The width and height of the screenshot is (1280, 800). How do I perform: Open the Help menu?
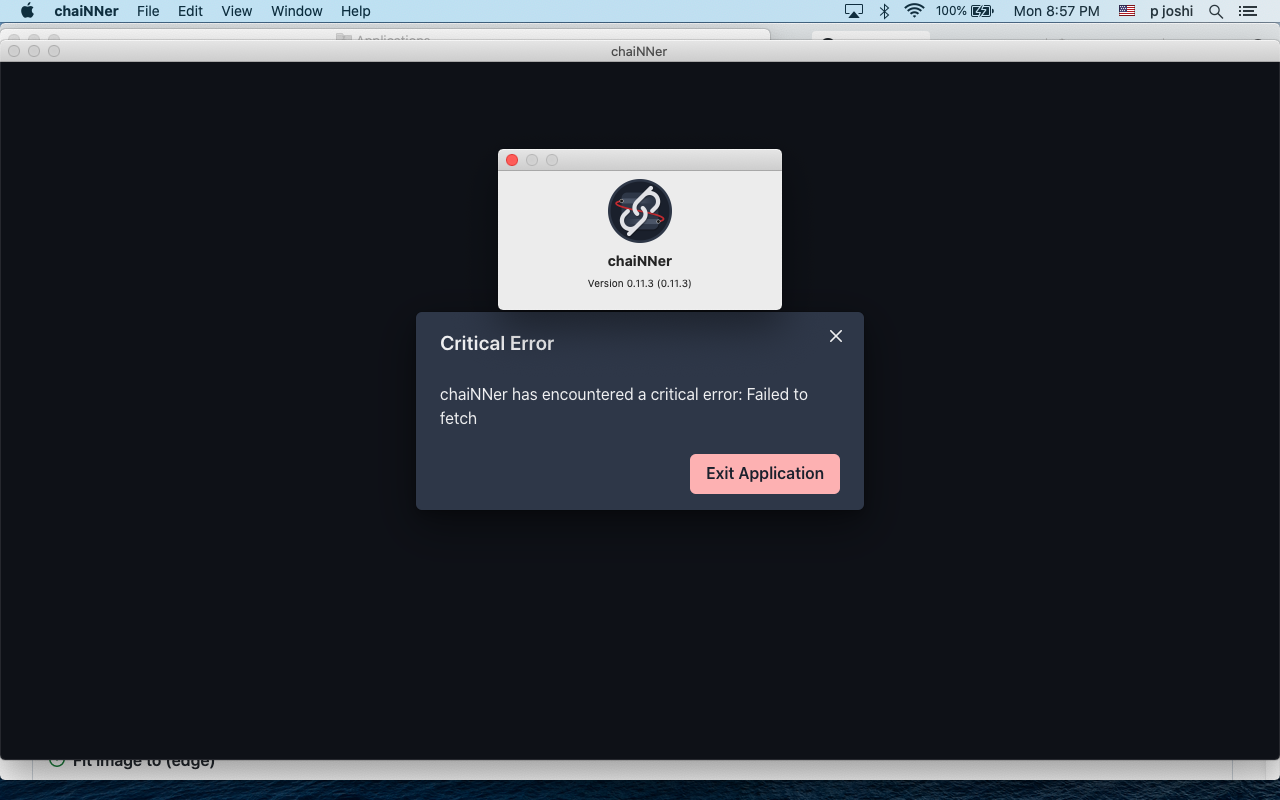tap(355, 11)
